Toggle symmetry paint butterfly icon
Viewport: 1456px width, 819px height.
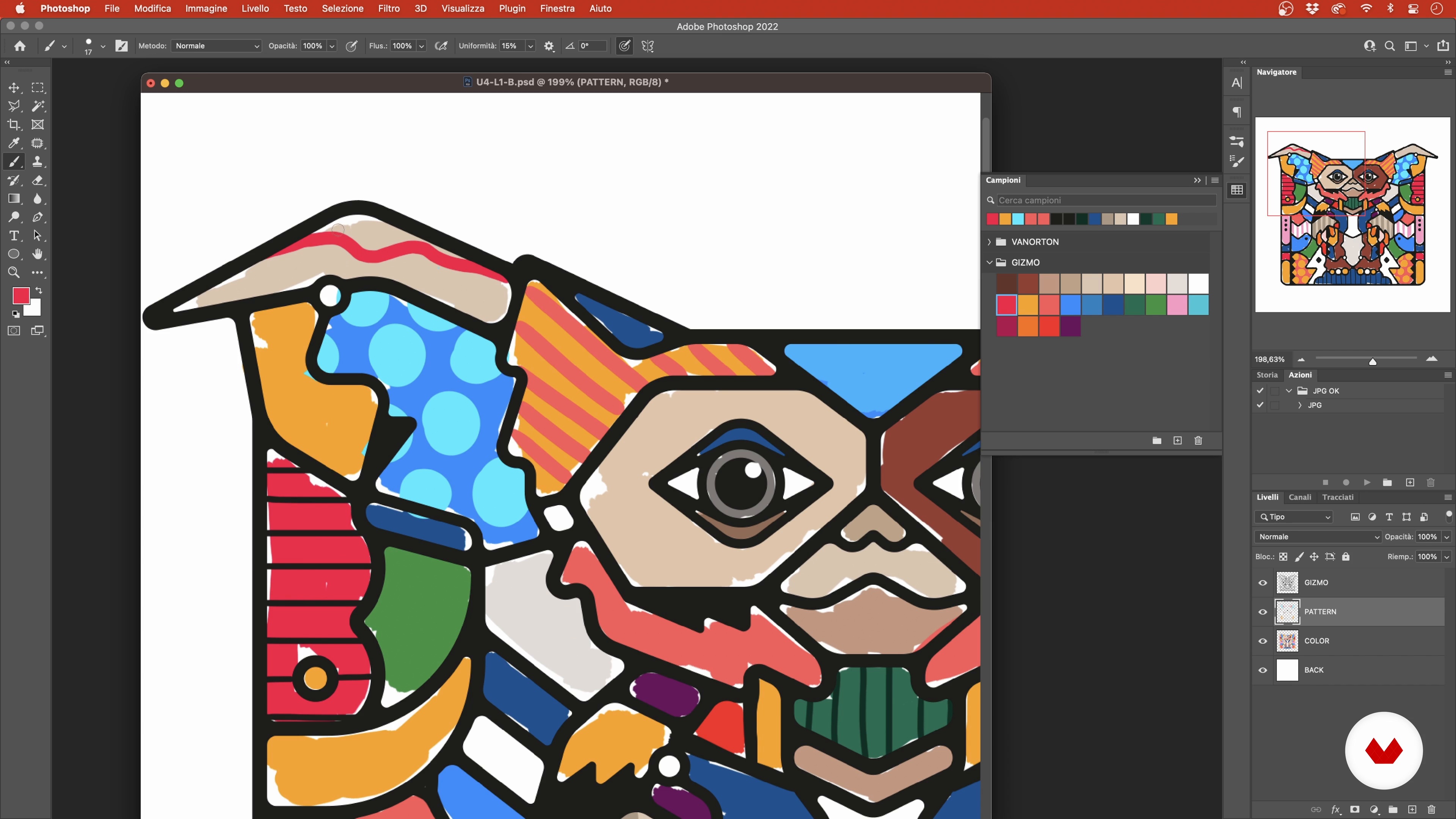pos(648,46)
